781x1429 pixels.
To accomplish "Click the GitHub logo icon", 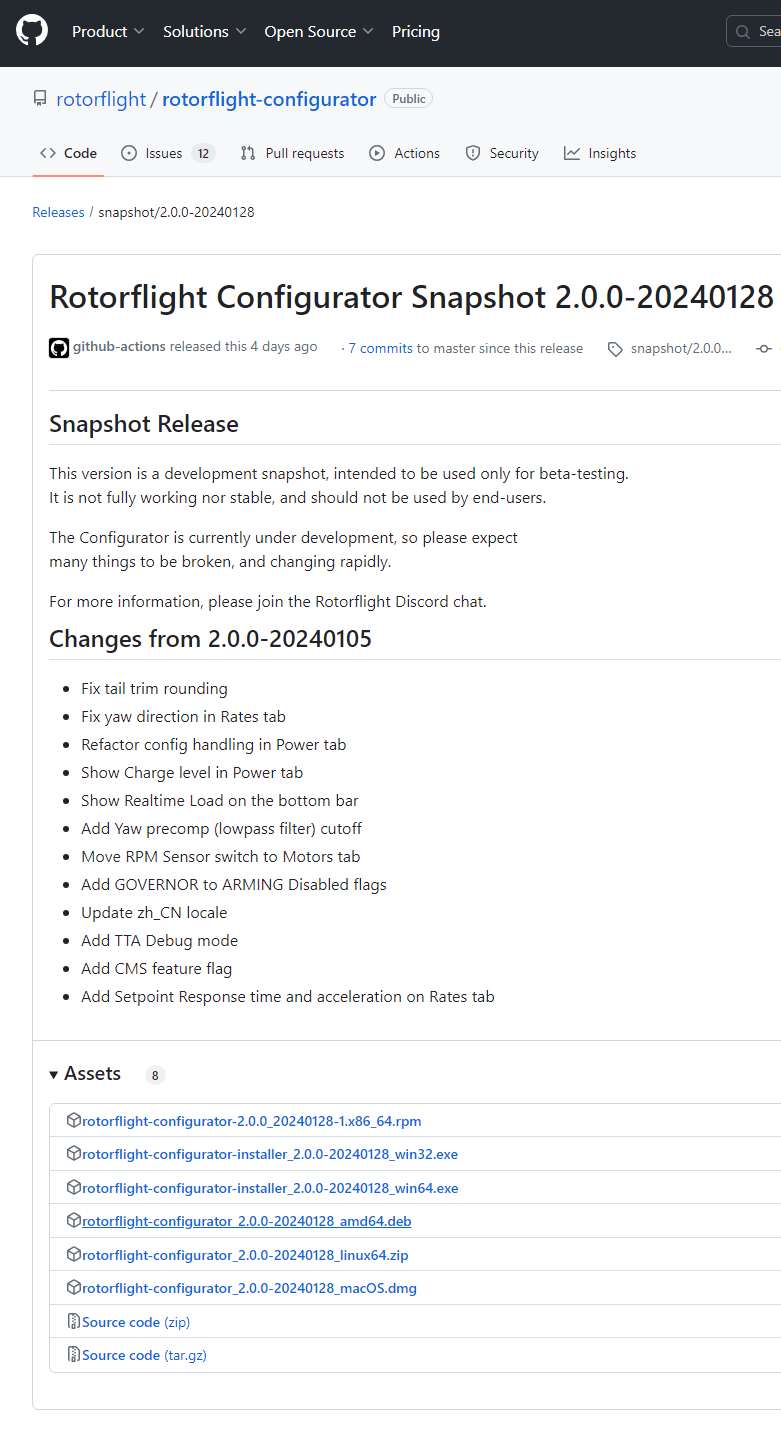I will (32, 31).
